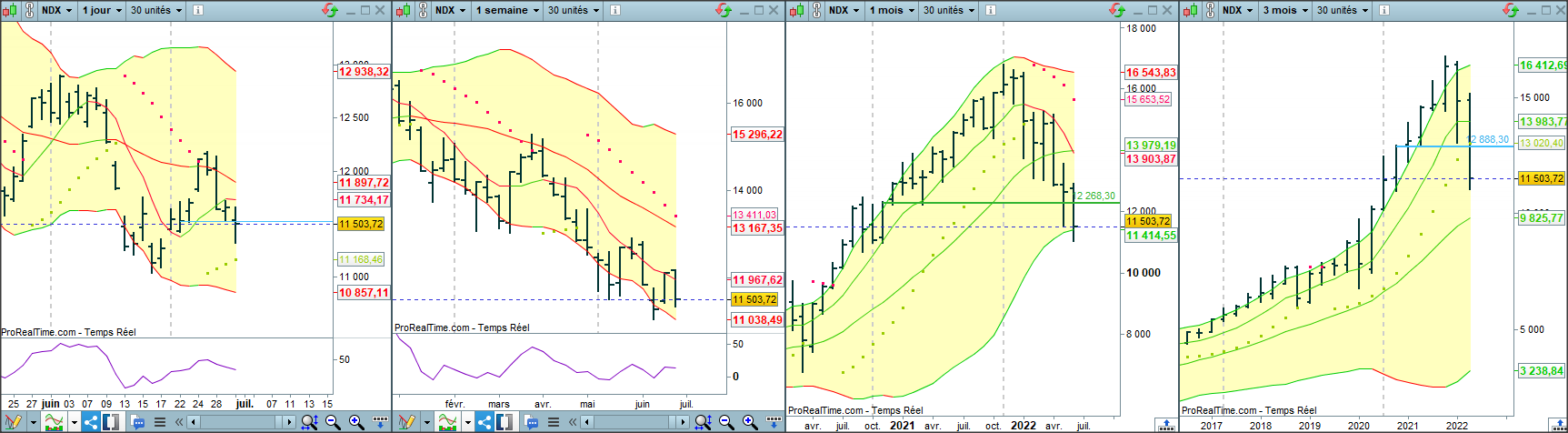
Task: Click left arrow of weekly chart scrollbar
Action: point(586,422)
